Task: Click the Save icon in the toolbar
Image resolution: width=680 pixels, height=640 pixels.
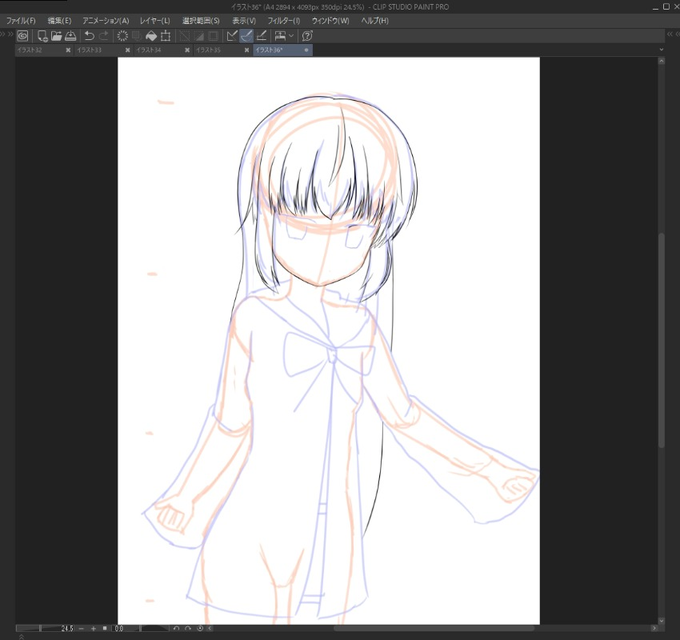Action: pos(71,36)
